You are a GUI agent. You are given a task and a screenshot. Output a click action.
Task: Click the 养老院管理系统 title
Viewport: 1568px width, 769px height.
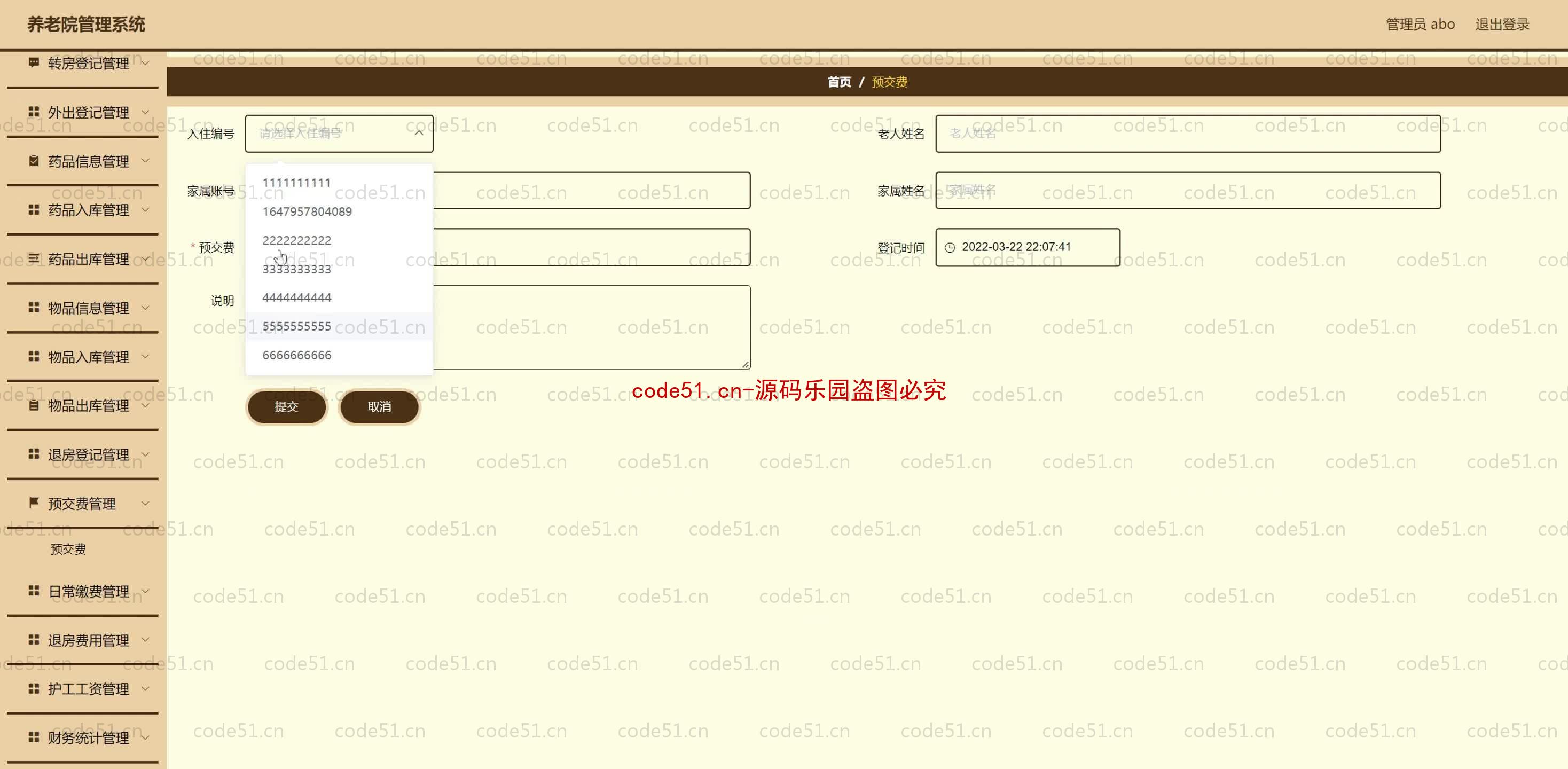[86, 25]
